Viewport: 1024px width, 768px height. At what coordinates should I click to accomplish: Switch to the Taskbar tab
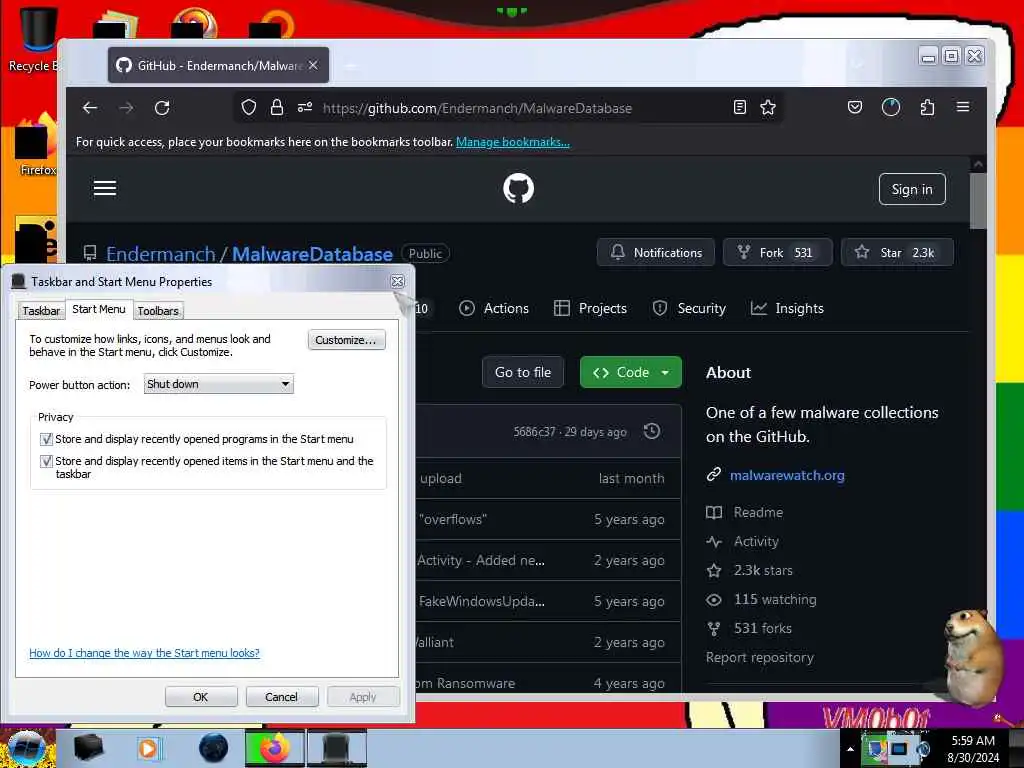point(41,311)
